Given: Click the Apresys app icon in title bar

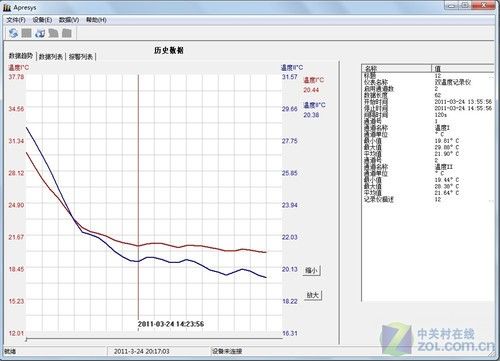Looking at the screenshot, I should pyautogui.click(x=7, y=7).
